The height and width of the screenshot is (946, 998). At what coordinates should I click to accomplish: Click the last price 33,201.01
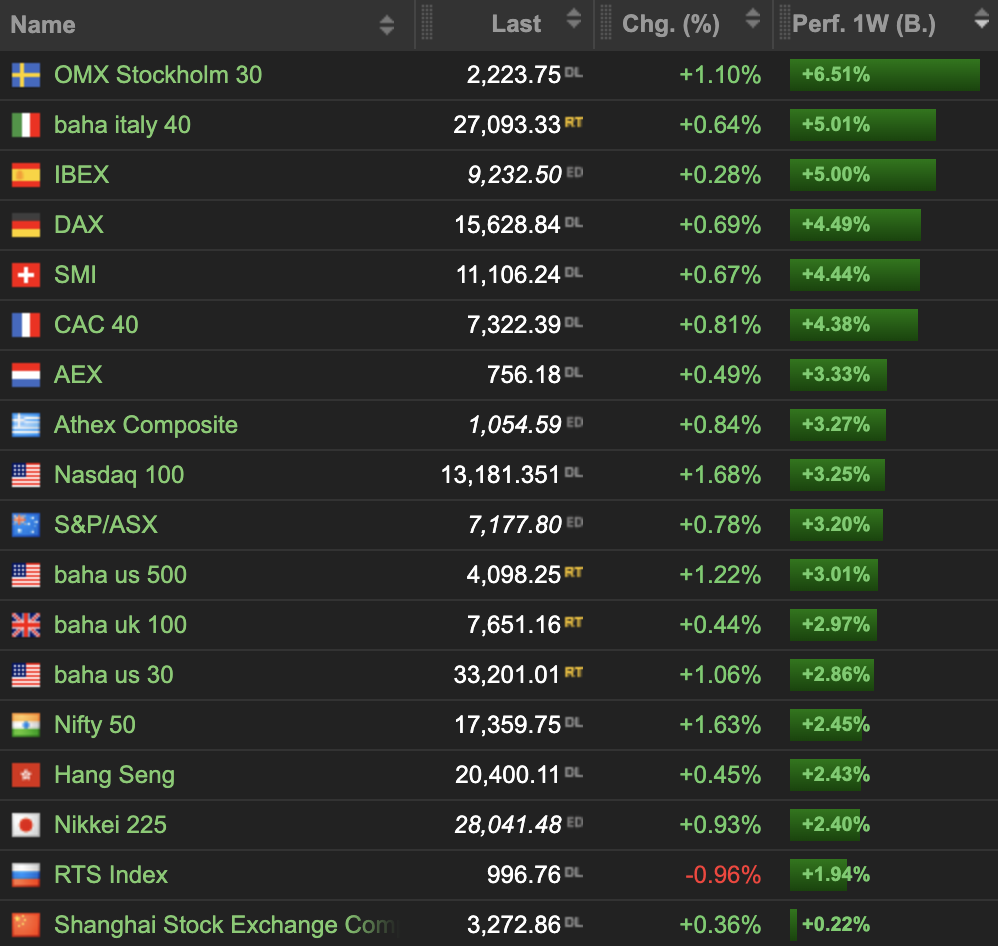507,675
